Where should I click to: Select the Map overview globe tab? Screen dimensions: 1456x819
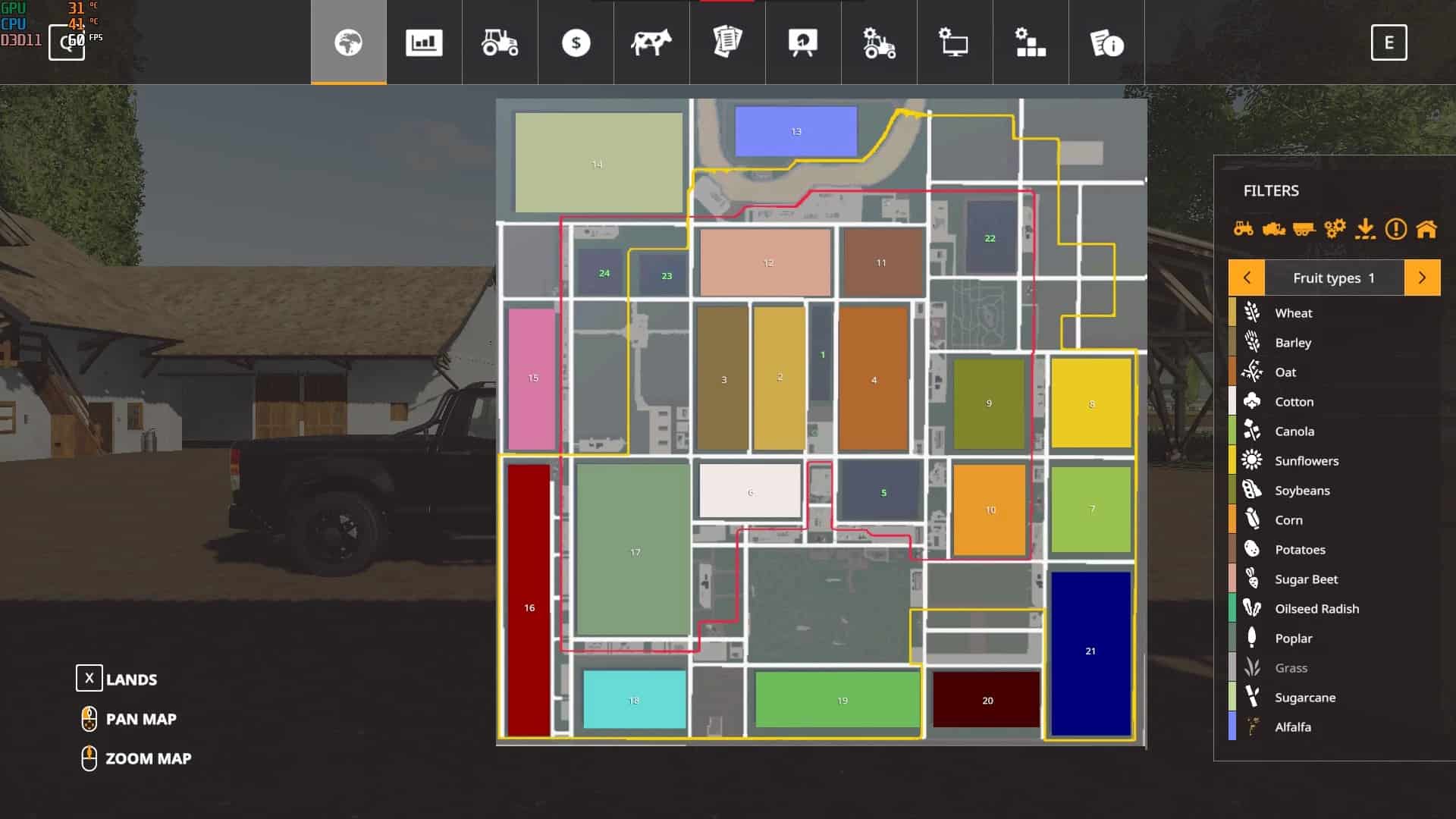[349, 42]
